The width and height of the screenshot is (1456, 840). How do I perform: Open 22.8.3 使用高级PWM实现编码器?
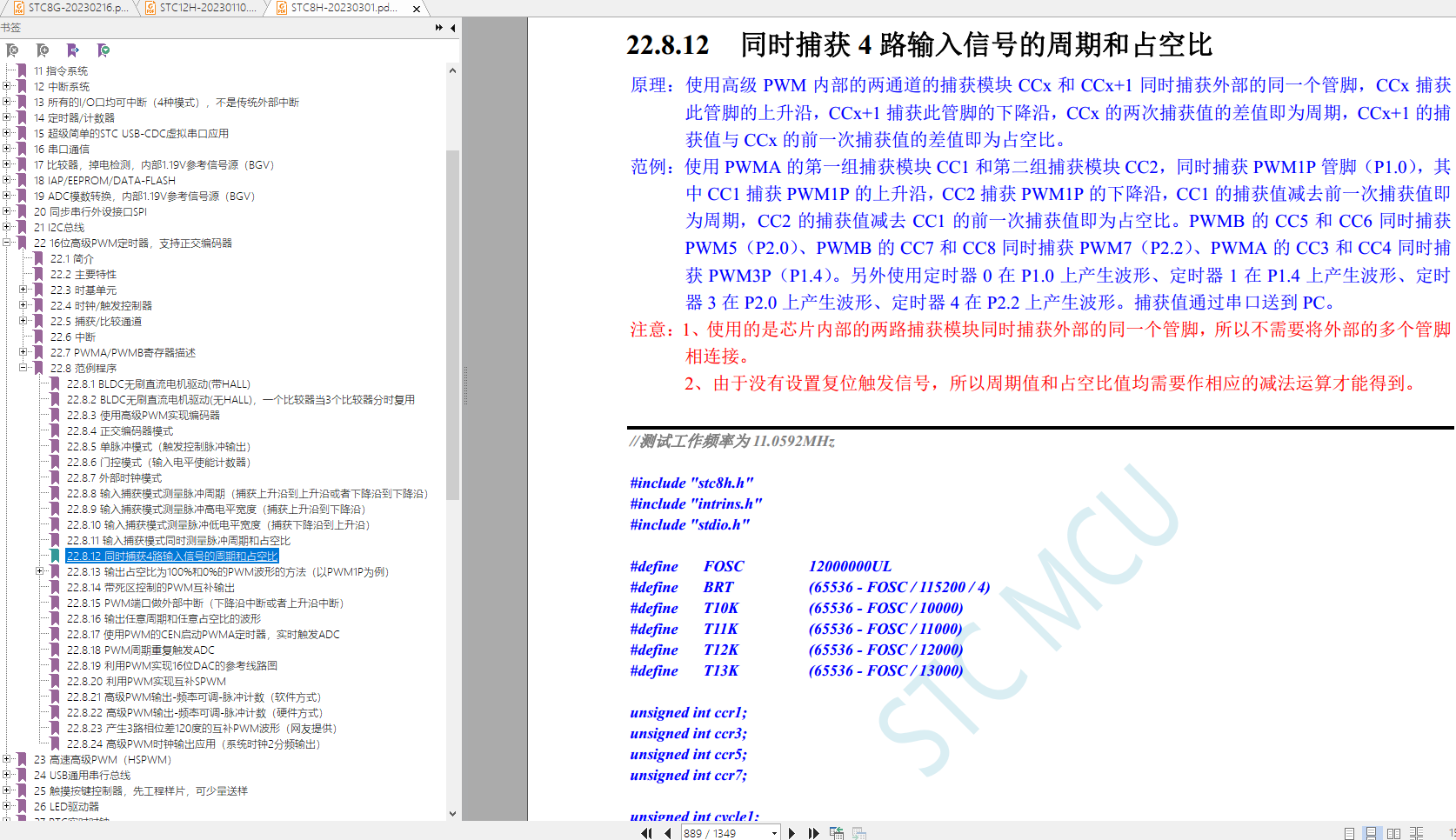pyautogui.click(x=144, y=416)
